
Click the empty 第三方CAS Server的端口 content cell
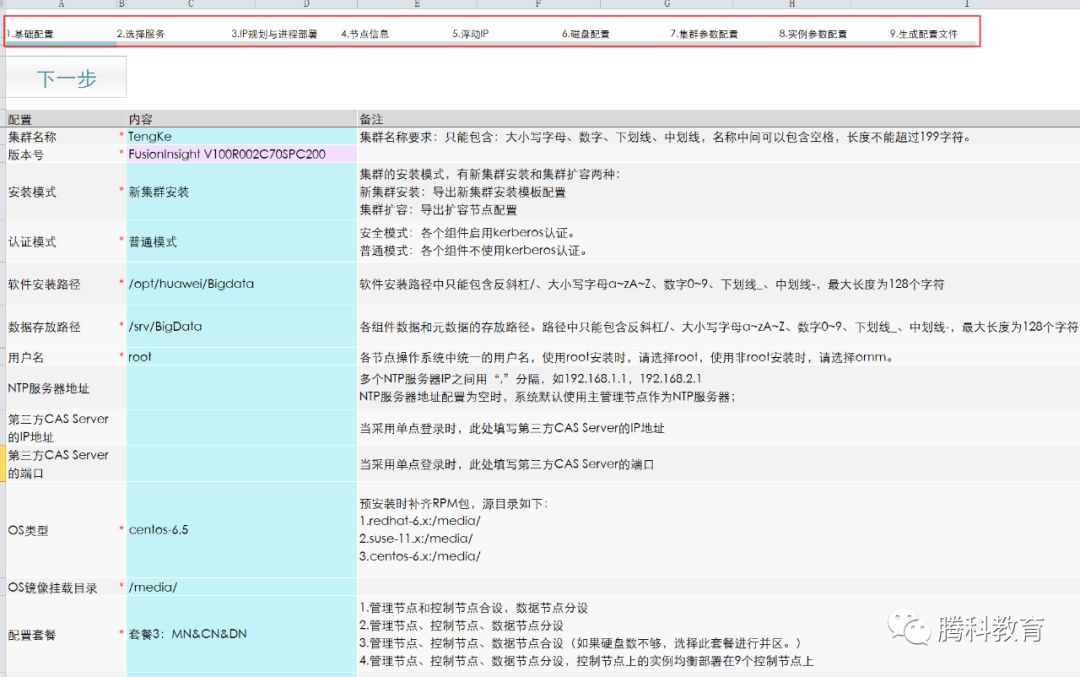coord(241,464)
